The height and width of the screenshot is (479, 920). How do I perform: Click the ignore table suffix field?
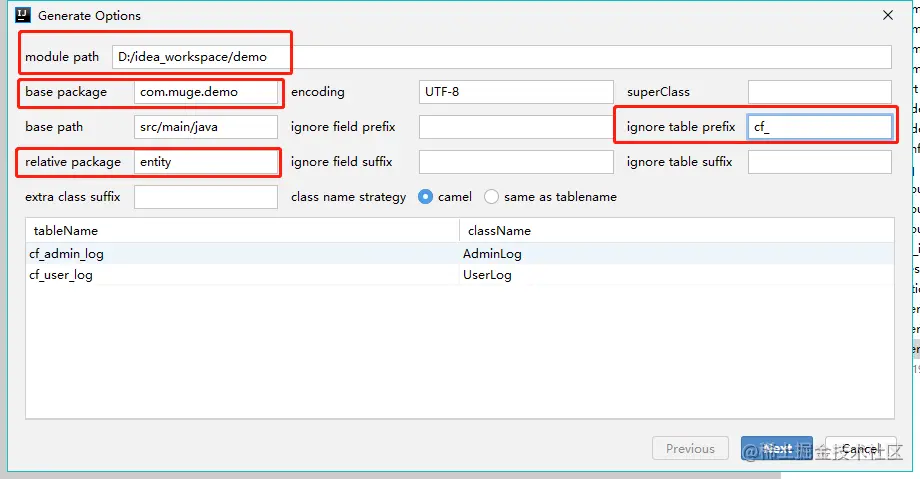(820, 162)
